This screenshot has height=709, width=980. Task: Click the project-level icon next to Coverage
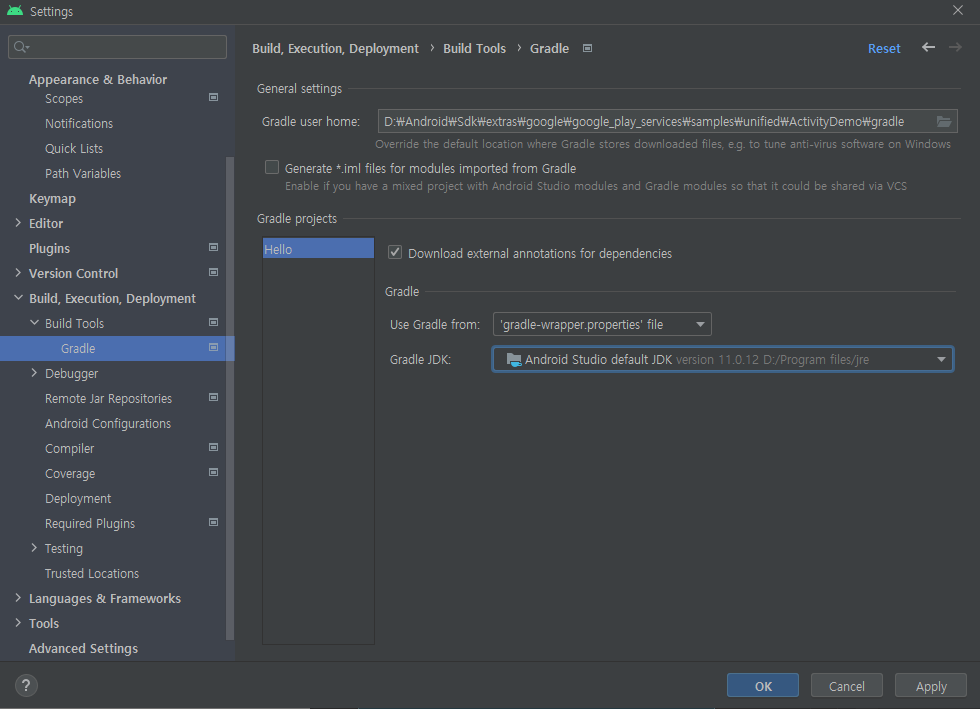coord(213,473)
